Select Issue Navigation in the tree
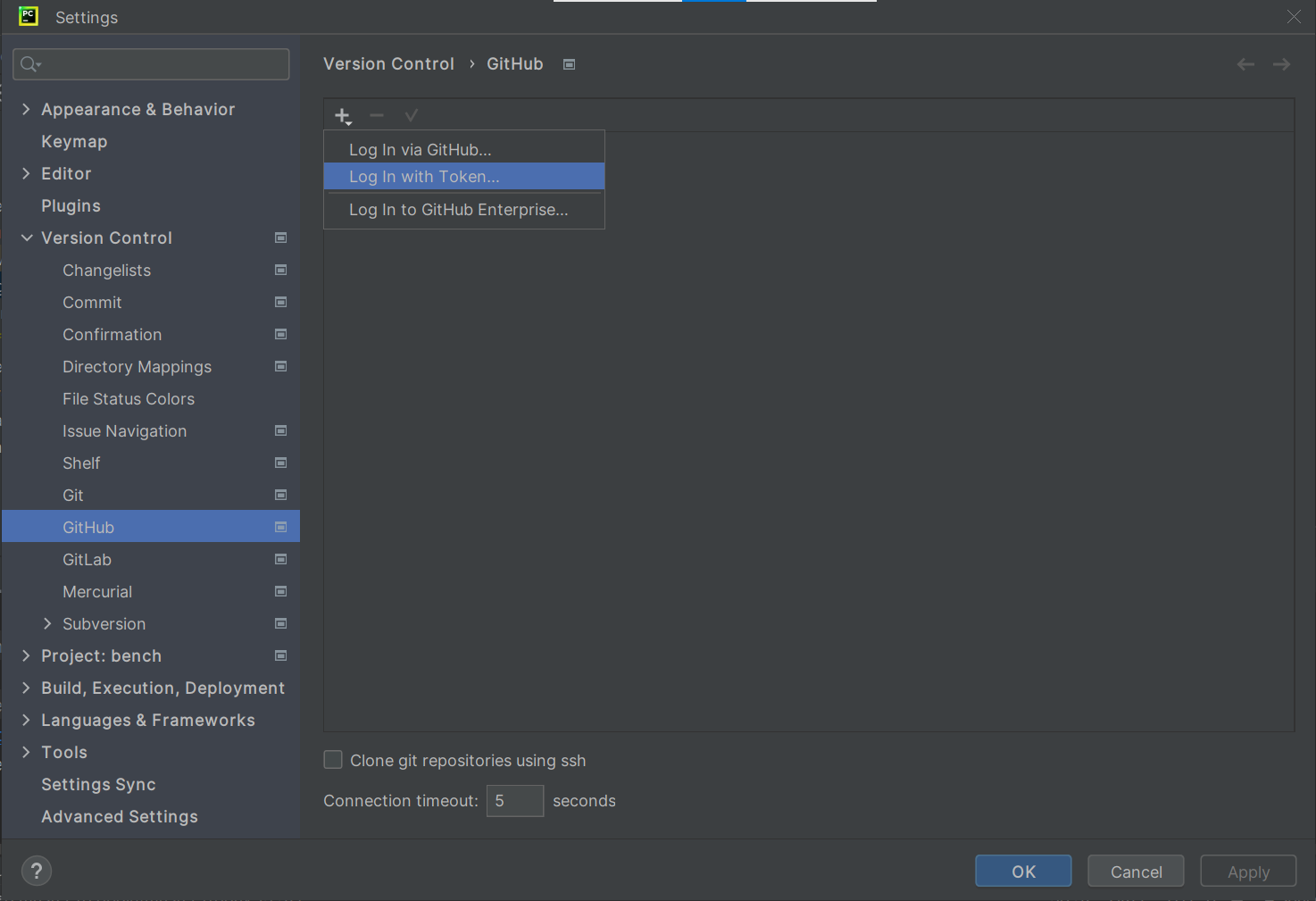Viewport: 1316px width, 901px height. pos(124,430)
